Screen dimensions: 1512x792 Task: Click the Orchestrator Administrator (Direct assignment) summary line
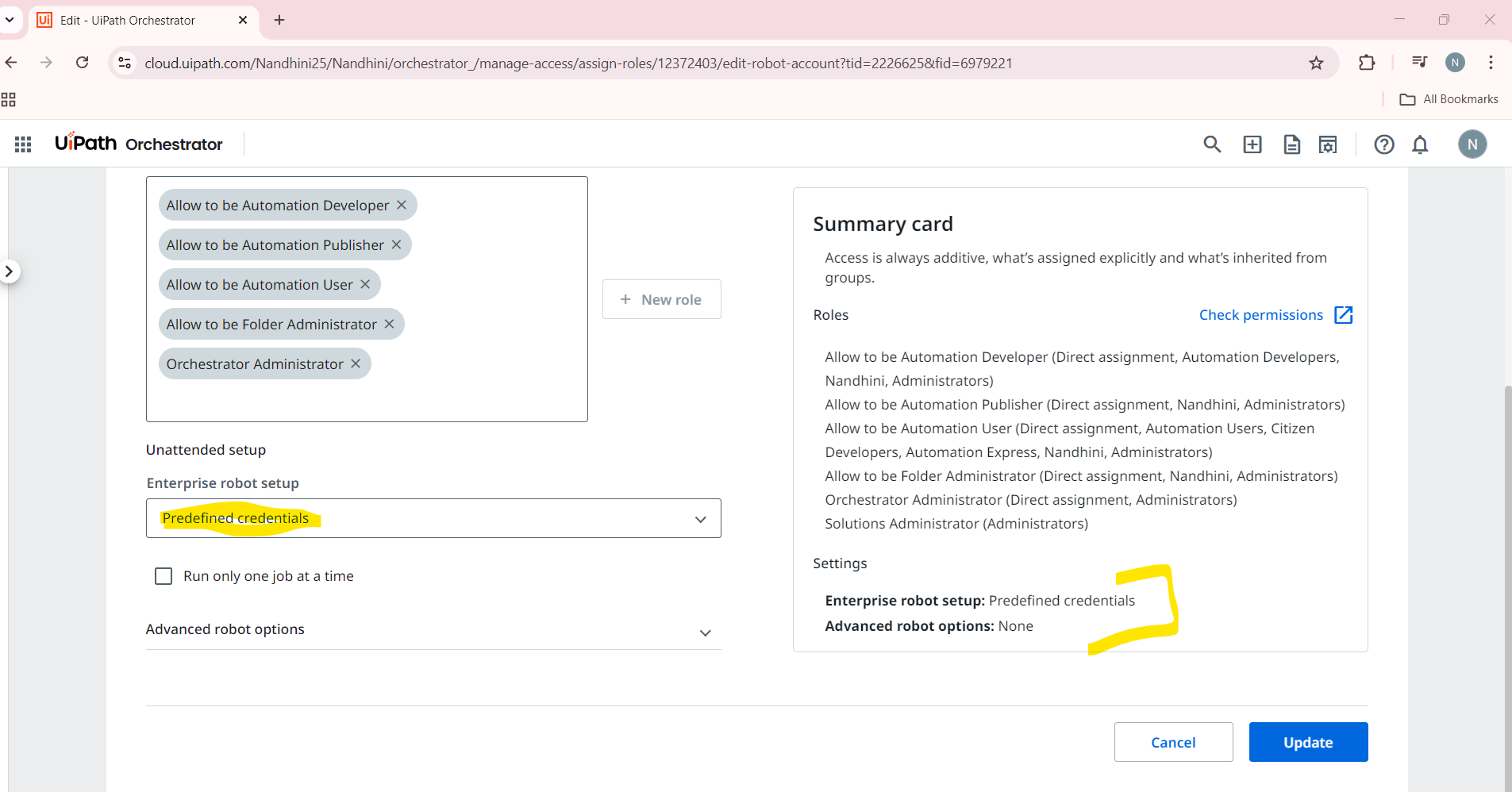(1031, 500)
